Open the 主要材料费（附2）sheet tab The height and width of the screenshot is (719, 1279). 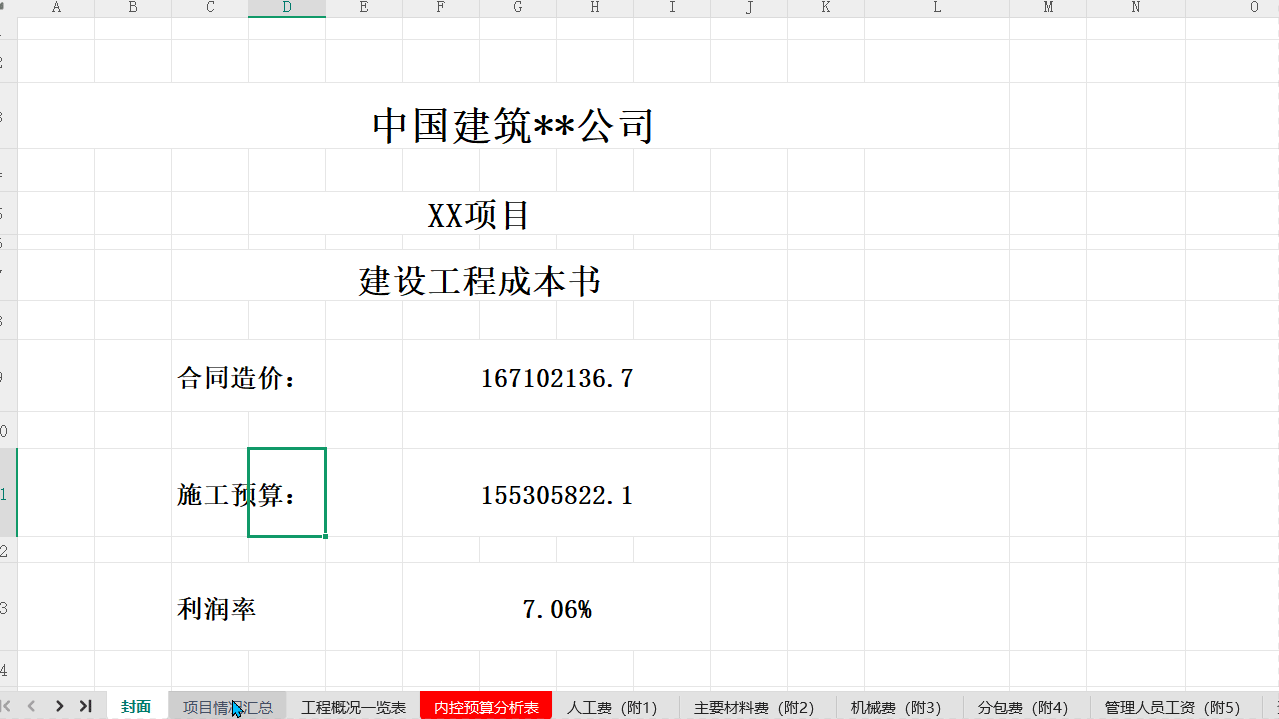pos(755,707)
